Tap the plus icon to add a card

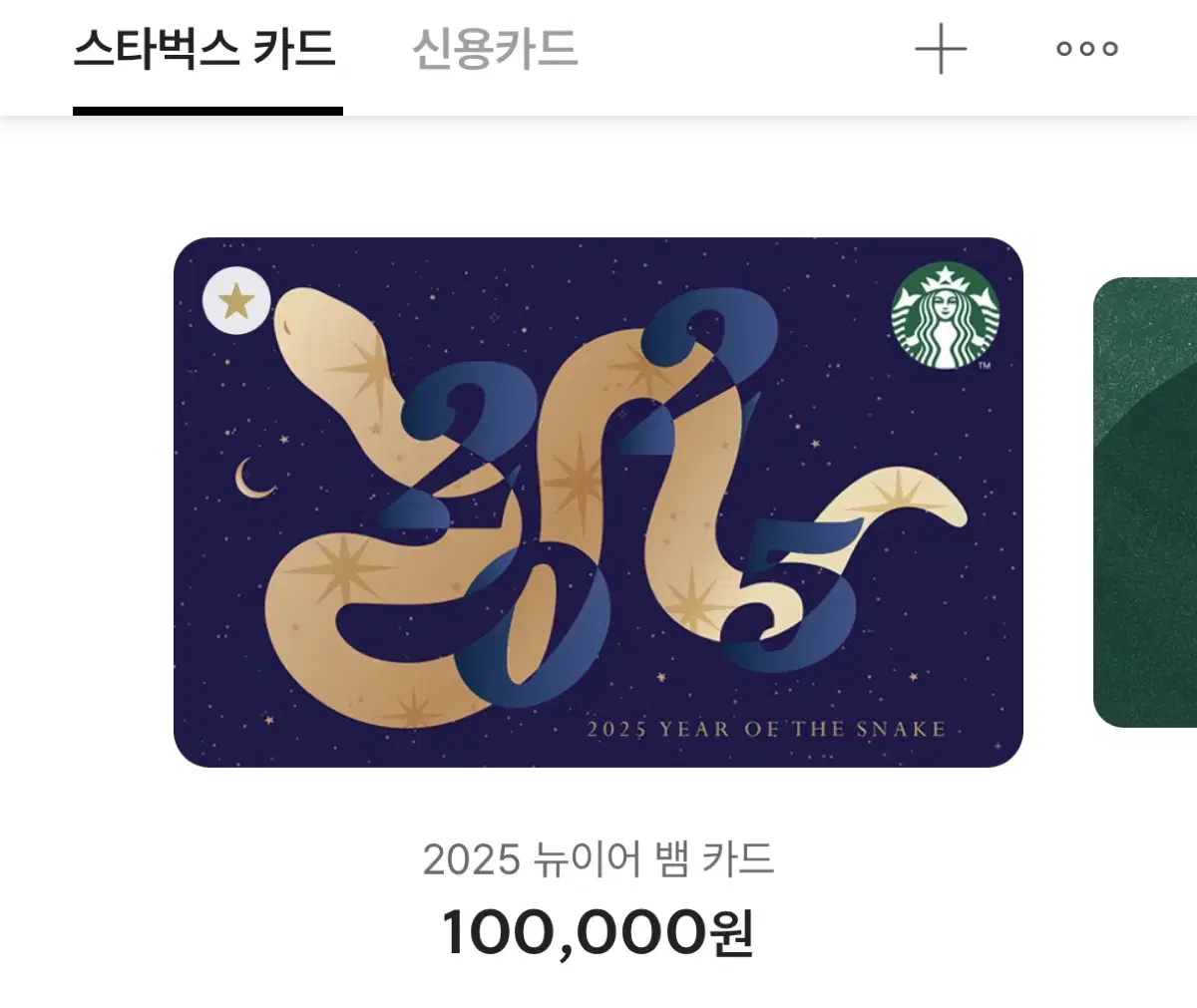coord(941,49)
